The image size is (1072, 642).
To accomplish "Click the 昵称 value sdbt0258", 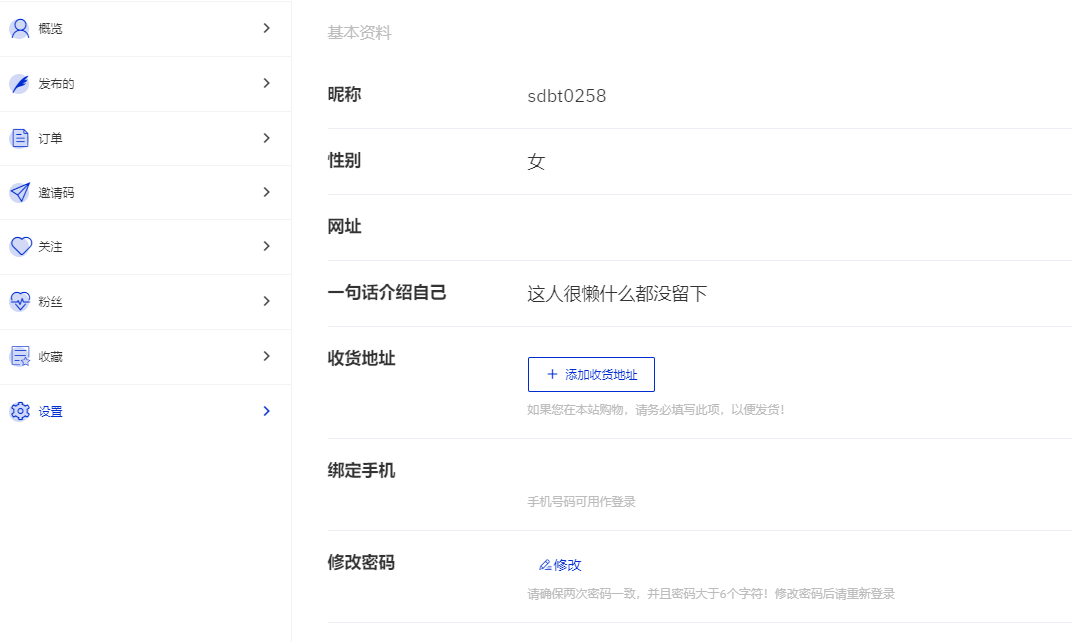I will click(x=566, y=96).
